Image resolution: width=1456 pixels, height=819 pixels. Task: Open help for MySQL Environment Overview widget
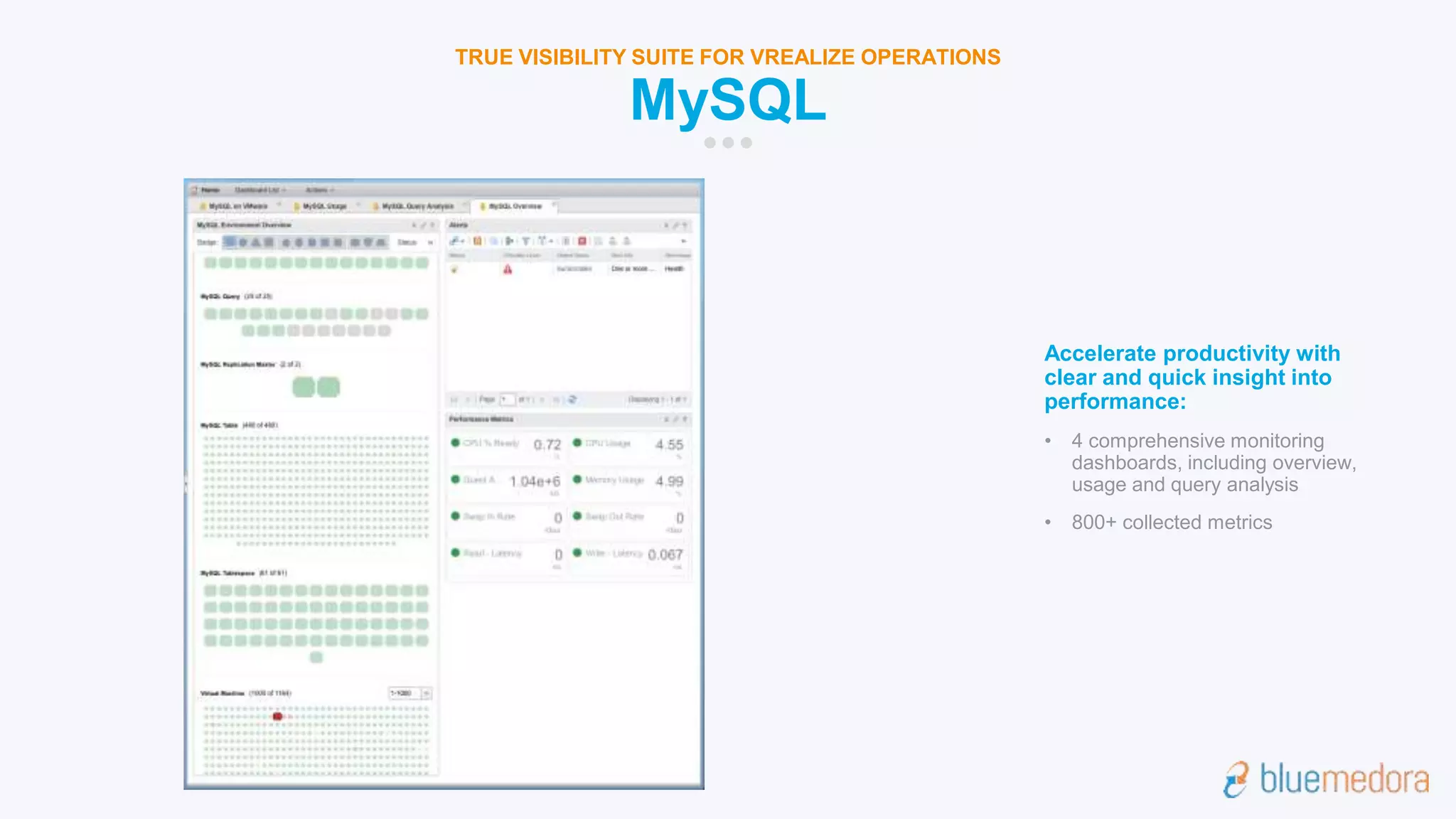[432, 225]
